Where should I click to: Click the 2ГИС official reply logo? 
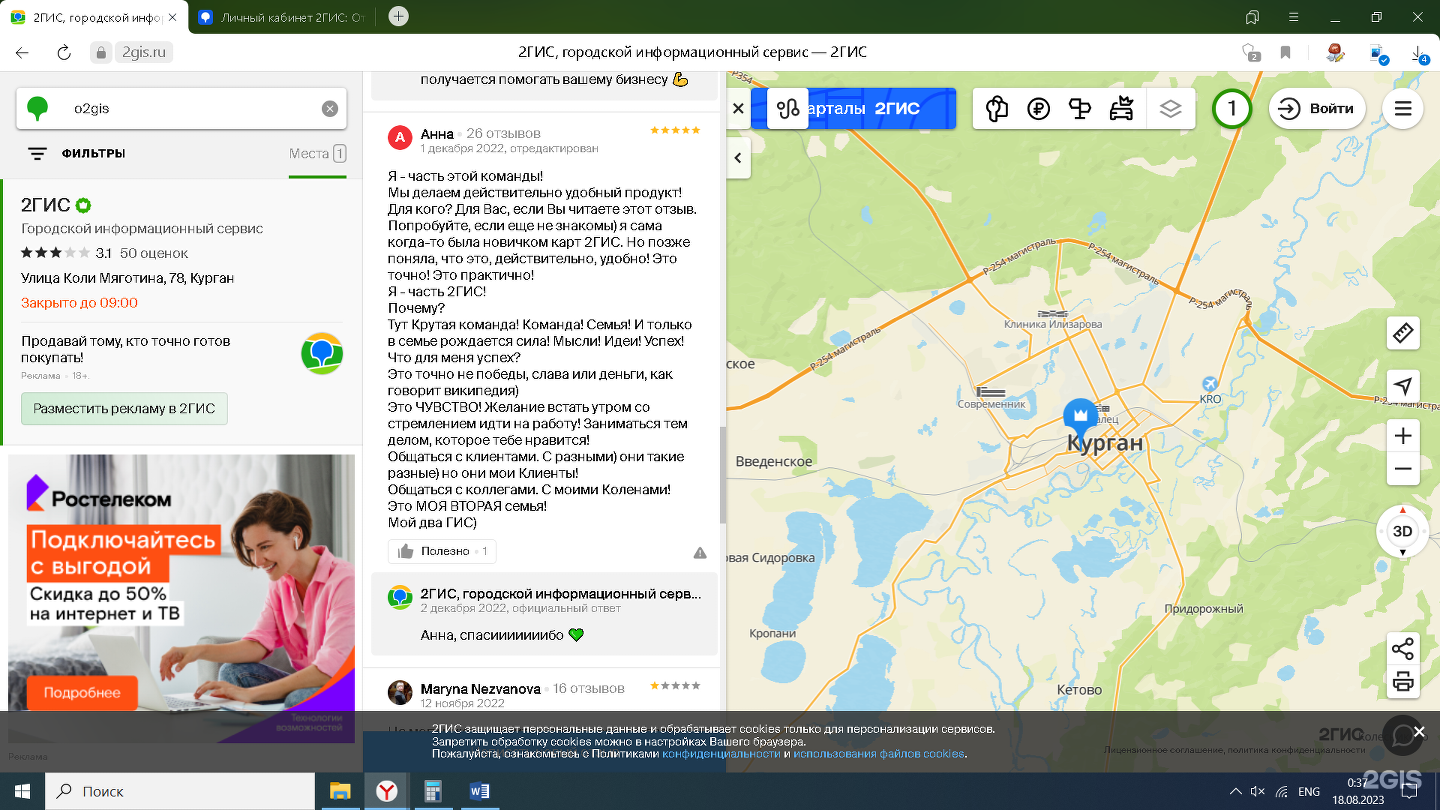click(x=400, y=597)
